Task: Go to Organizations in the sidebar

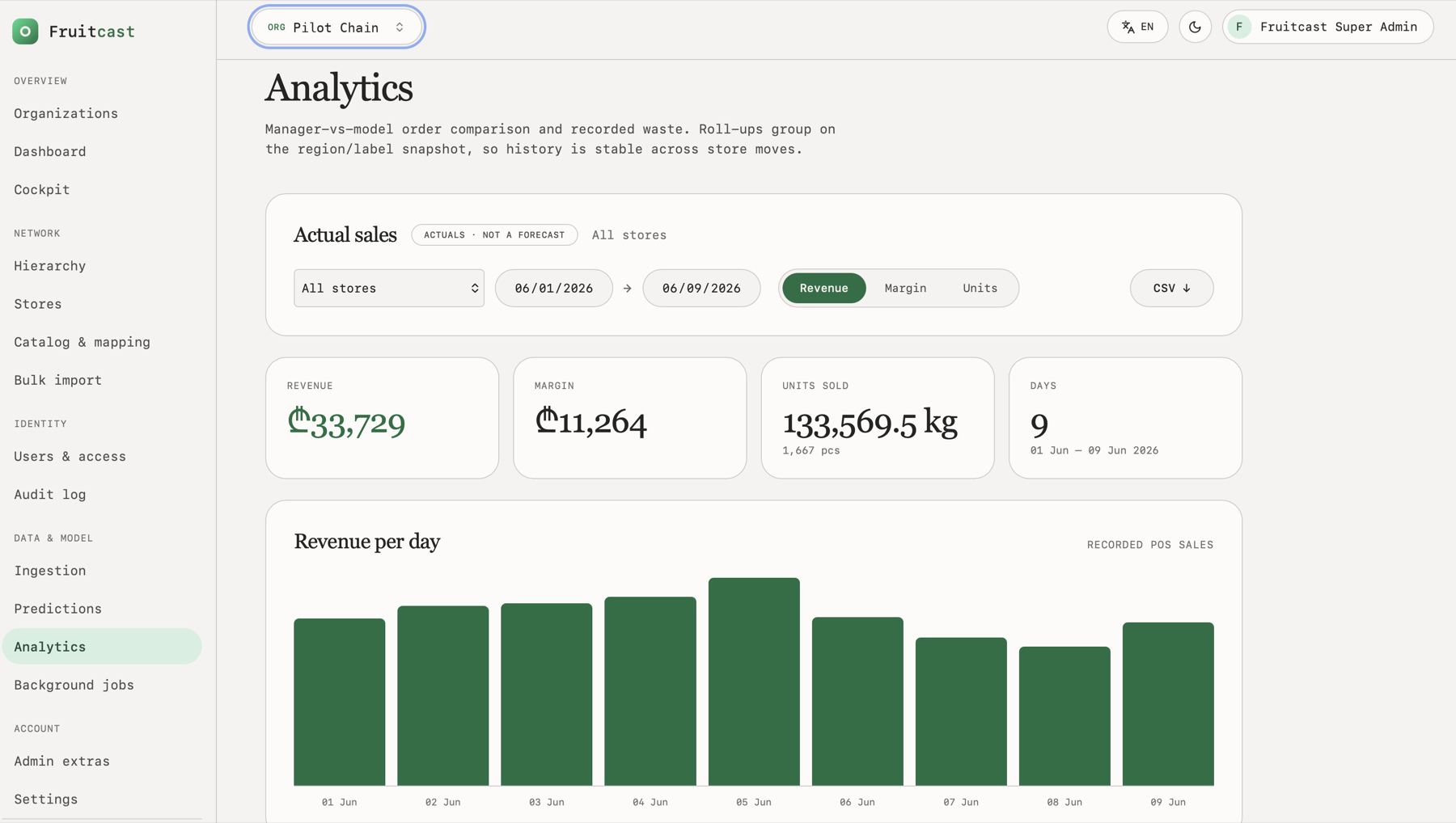Action: [x=102, y=113]
